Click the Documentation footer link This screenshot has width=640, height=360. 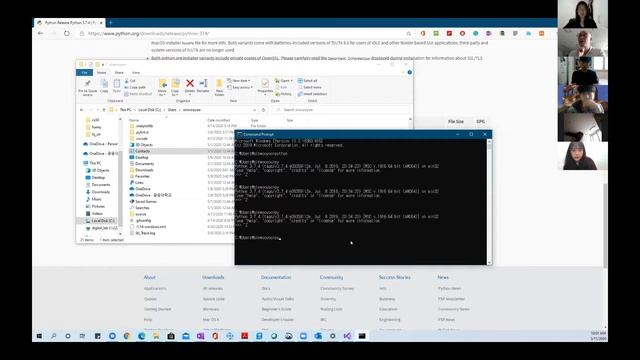tap(276, 277)
